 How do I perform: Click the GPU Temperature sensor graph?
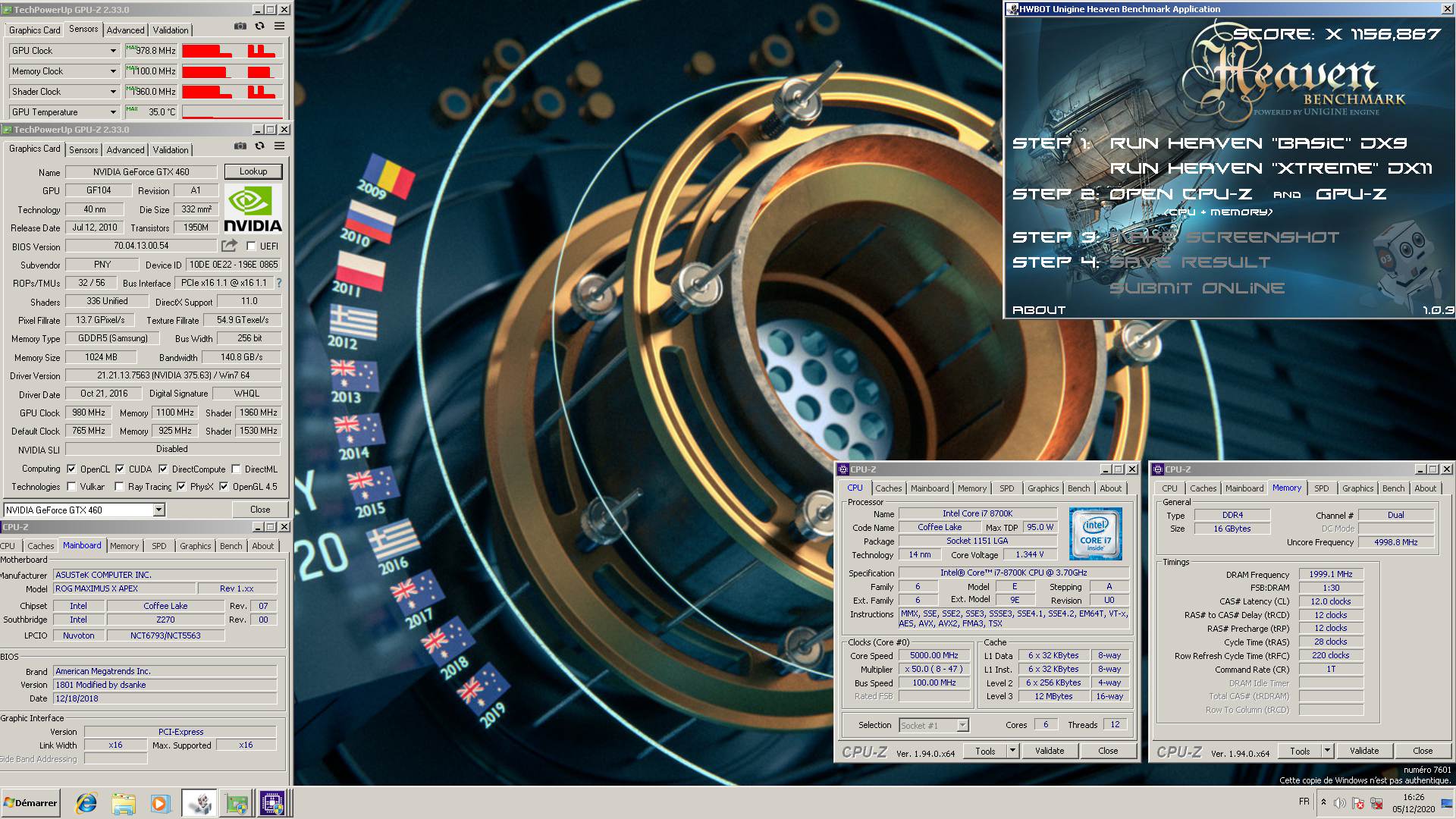coord(232,112)
